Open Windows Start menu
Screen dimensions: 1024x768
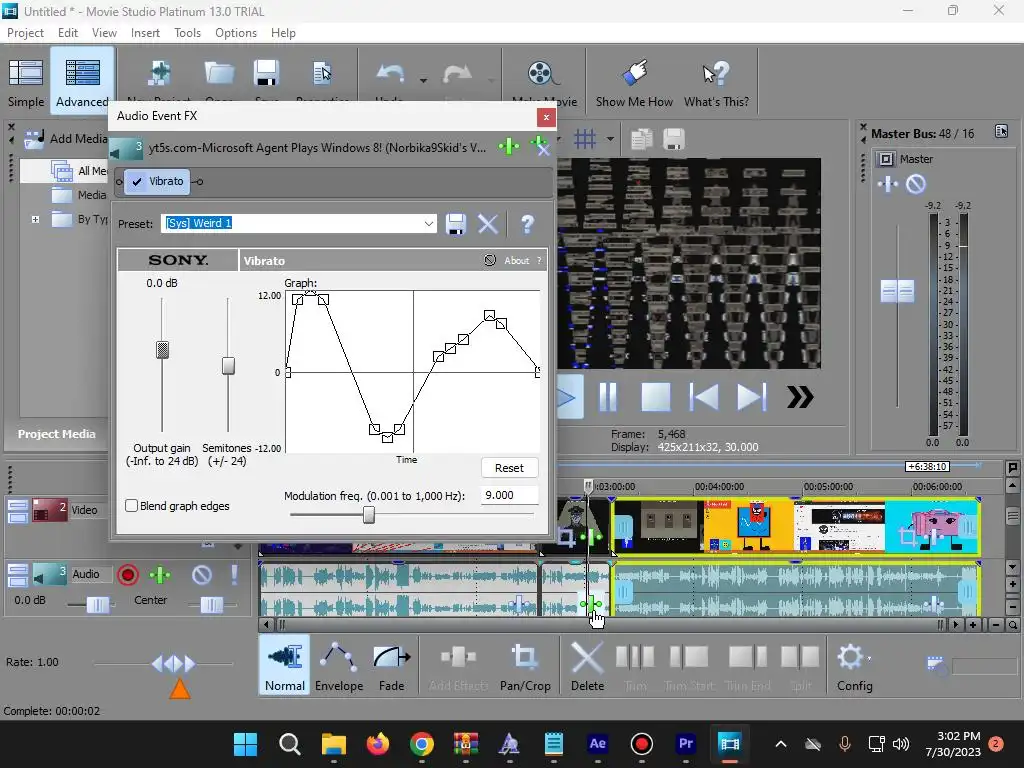point(246,744)
